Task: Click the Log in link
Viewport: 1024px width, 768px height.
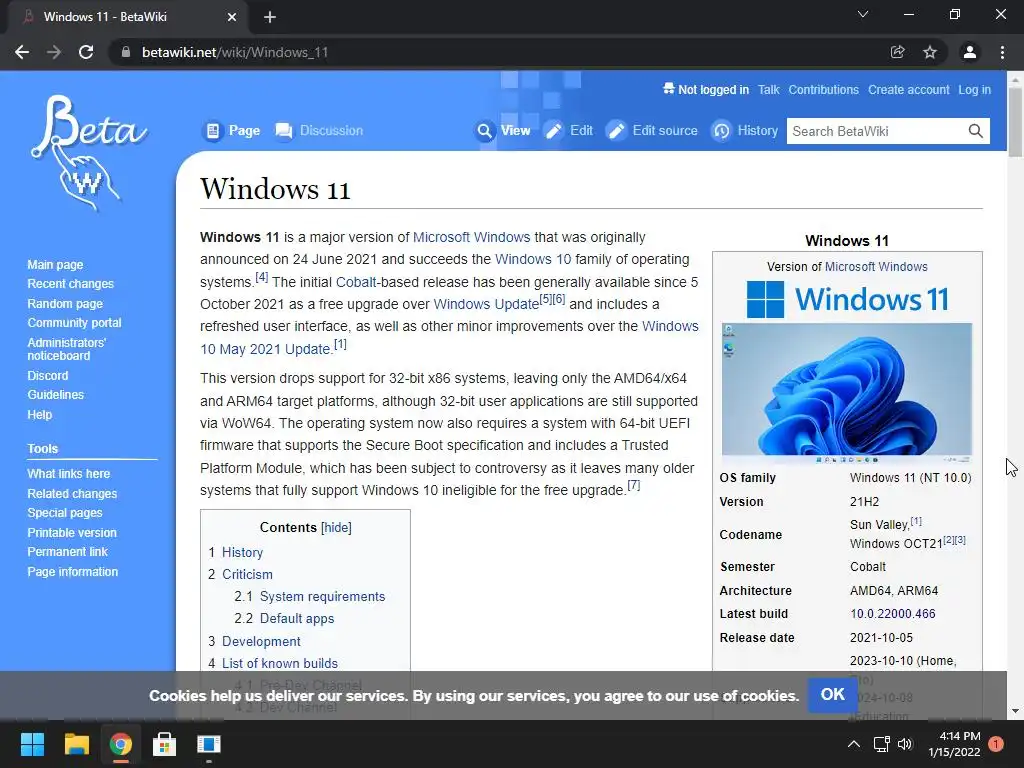Action: pyautogui.click(x=974, y=89)
